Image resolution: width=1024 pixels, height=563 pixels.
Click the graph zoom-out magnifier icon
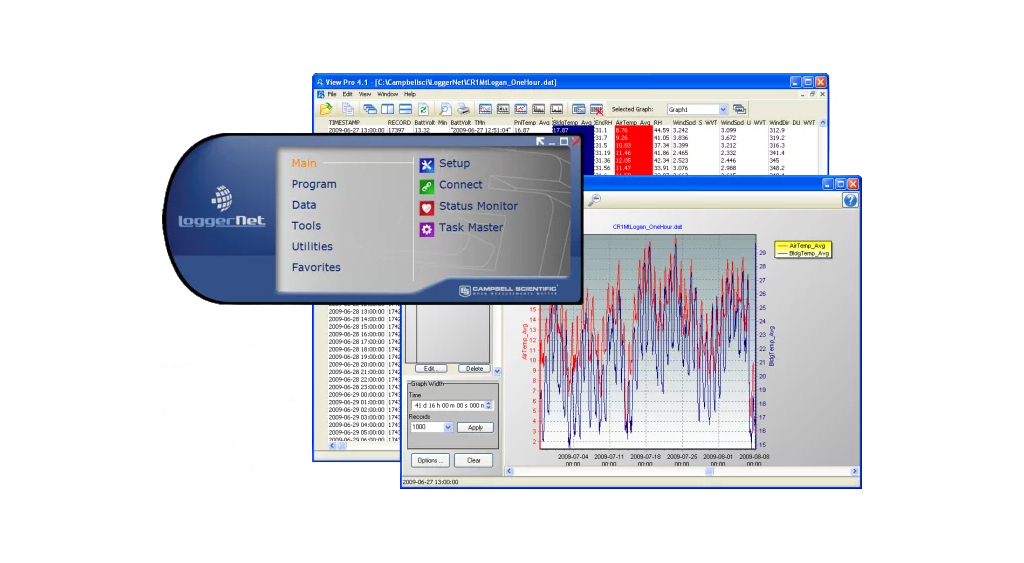tap(594, 201)
